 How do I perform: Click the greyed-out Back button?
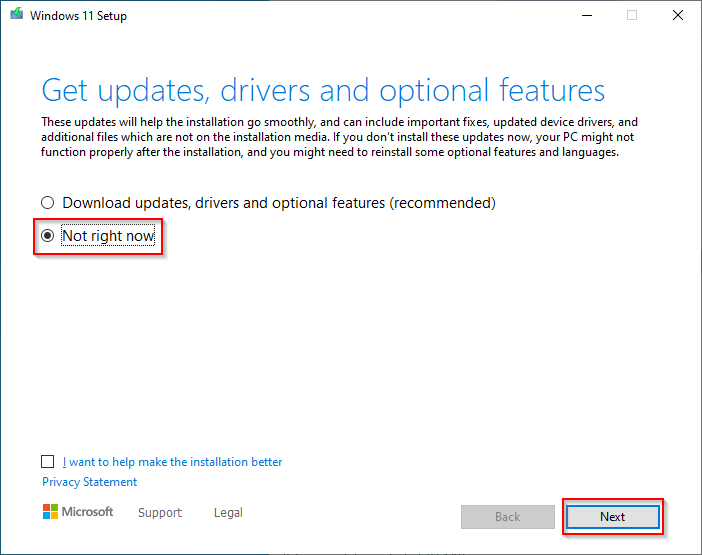click(508, 517)
